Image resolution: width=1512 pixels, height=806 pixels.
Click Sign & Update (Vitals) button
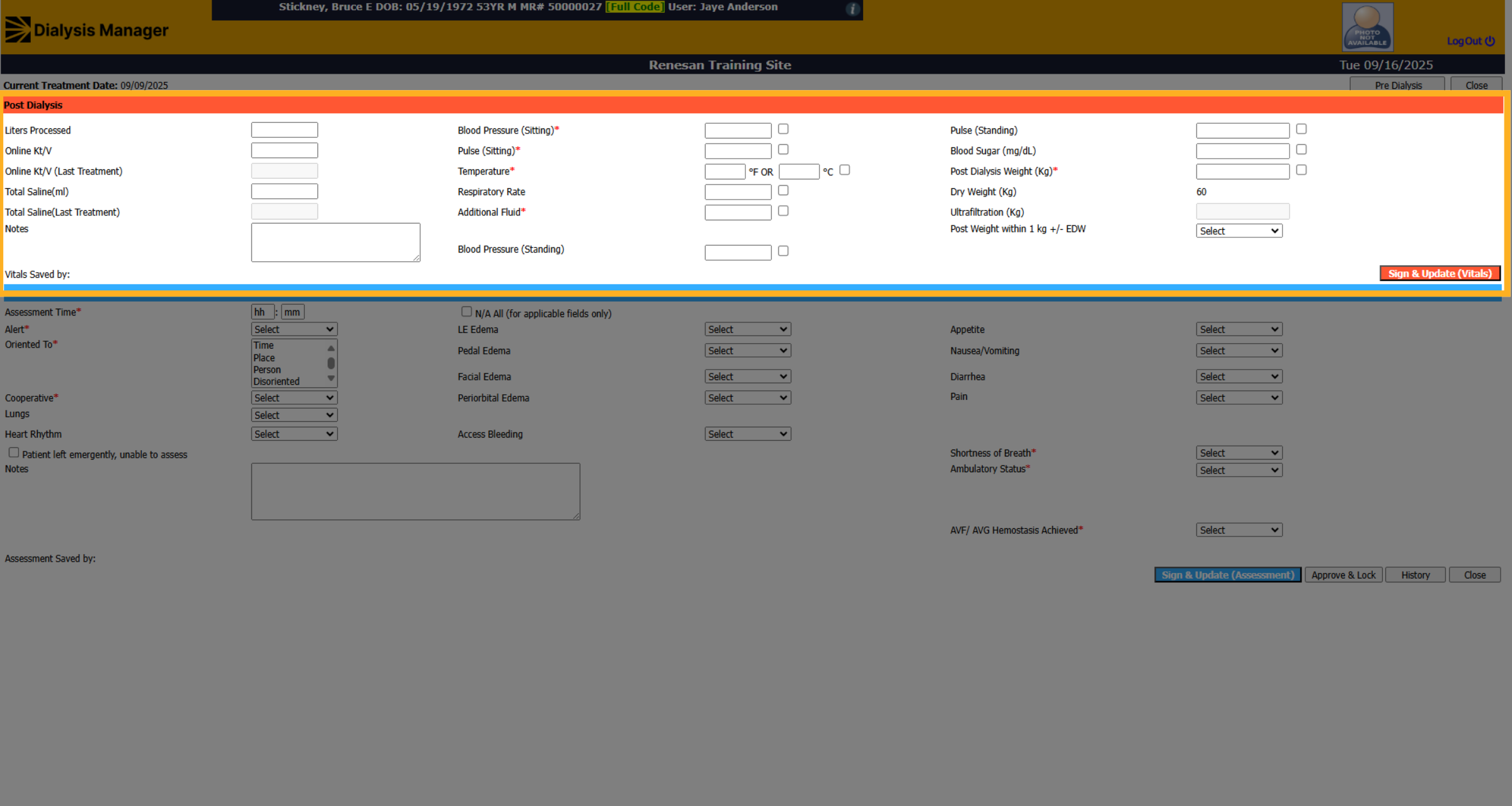coord(1440,273)
